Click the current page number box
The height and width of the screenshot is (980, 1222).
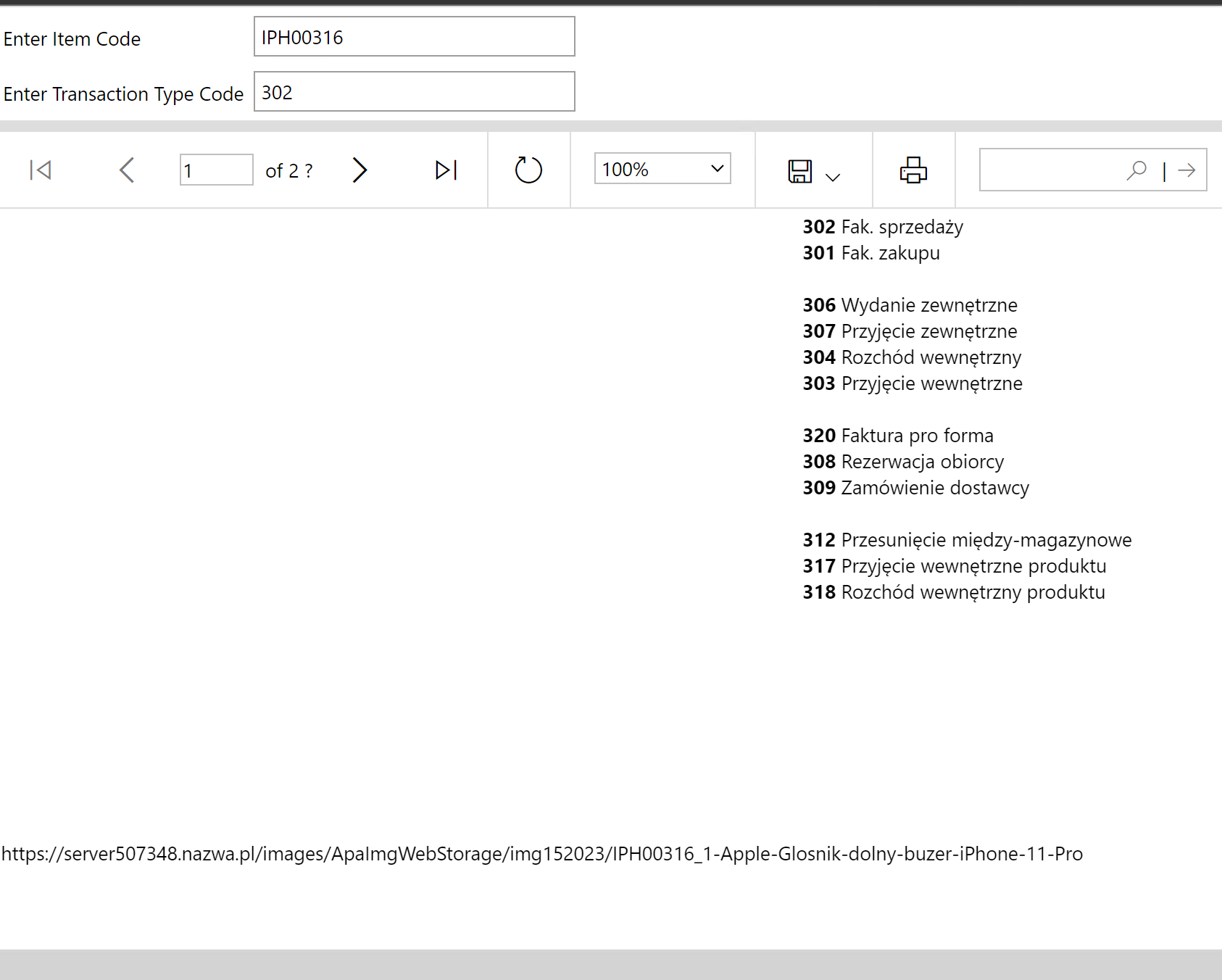pyautogui.click(x=215, y=170)
